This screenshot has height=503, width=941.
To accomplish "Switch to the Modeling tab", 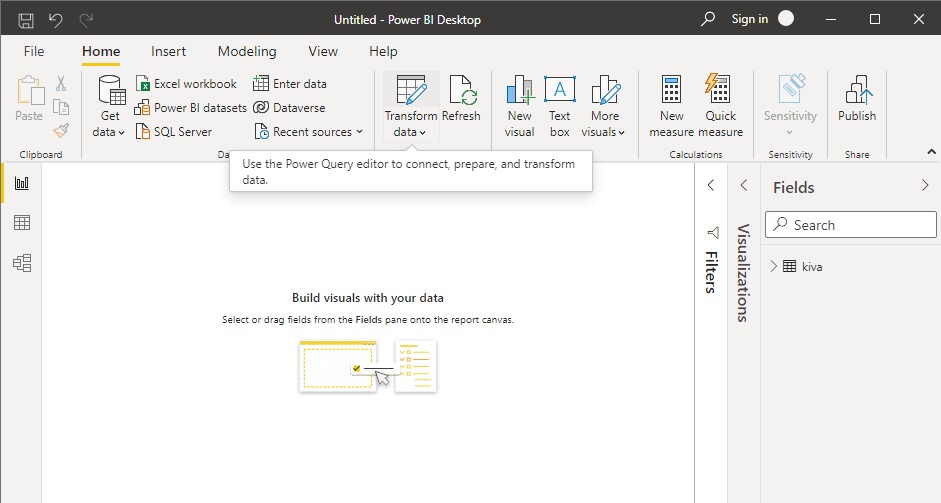I will pos(247,52).
